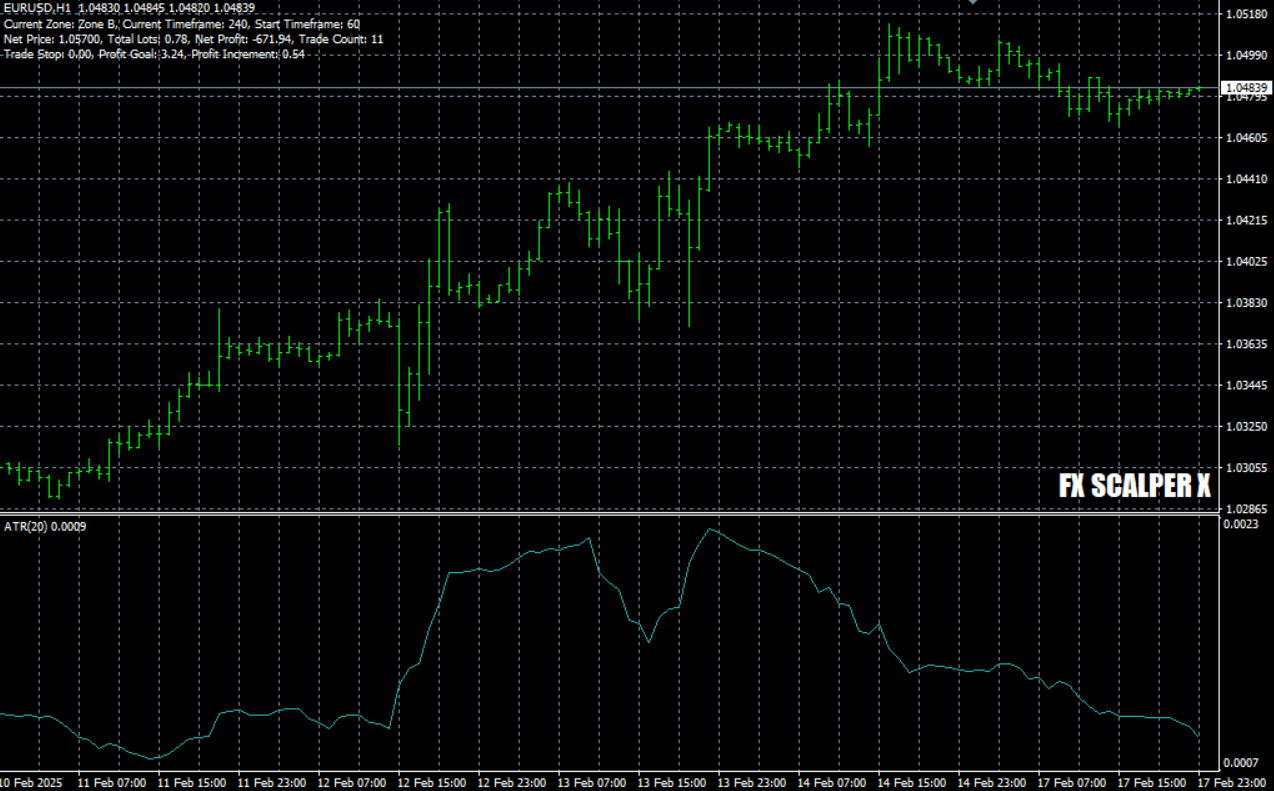Screen dimensions: 1274x791
Task: Click the Current Zone info line
Action: [182, 24]
